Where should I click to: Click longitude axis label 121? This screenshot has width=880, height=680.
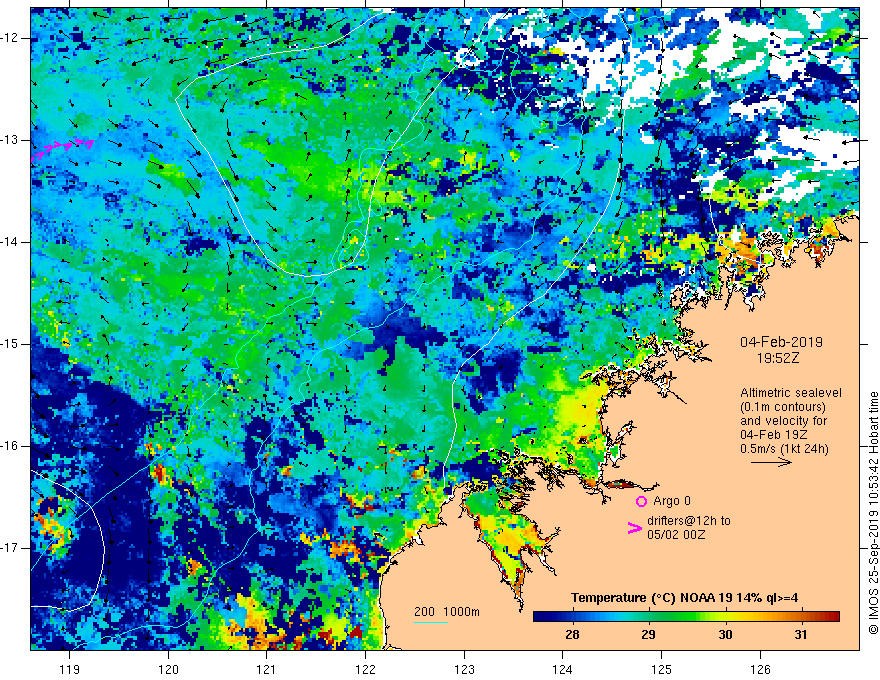(x=266, y=669)
